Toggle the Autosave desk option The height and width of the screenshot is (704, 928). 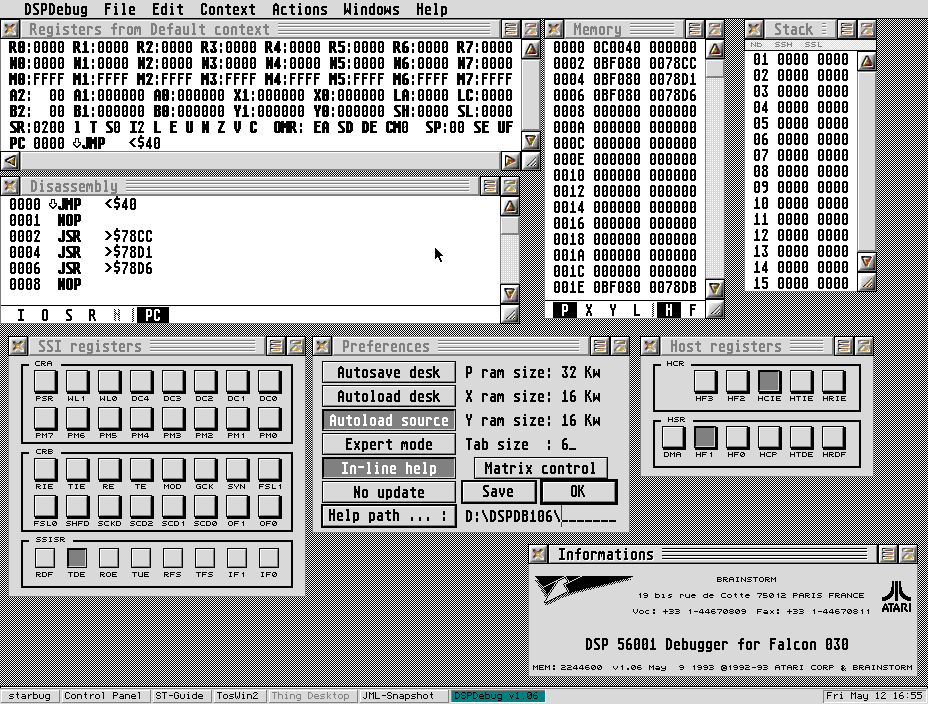[x=389, y=372]
